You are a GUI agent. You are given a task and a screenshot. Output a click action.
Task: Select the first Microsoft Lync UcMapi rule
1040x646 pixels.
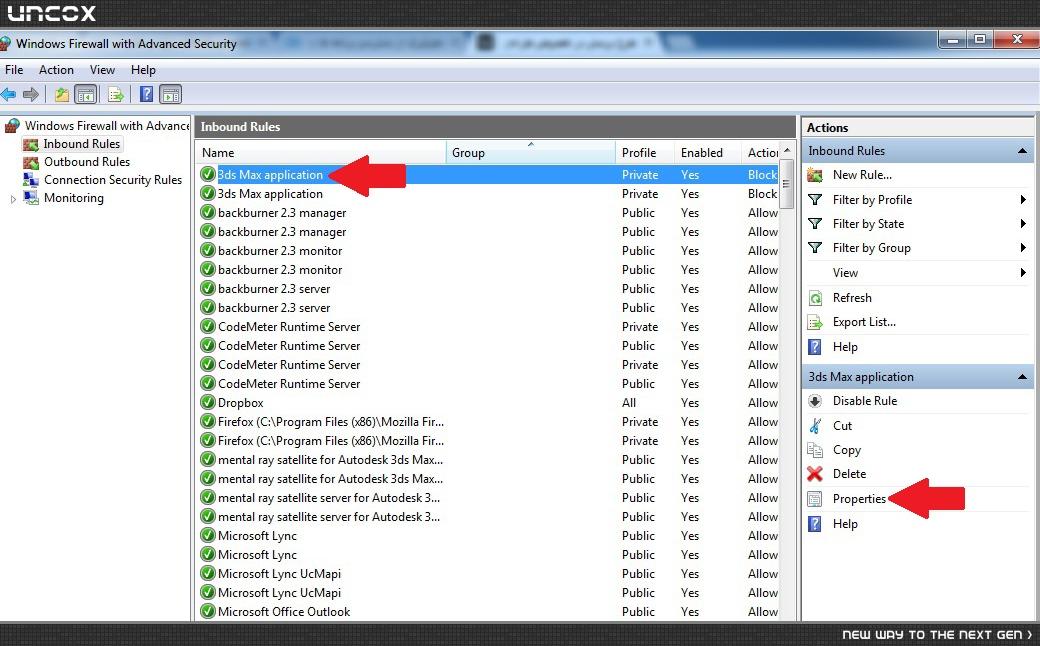point(488,574)
